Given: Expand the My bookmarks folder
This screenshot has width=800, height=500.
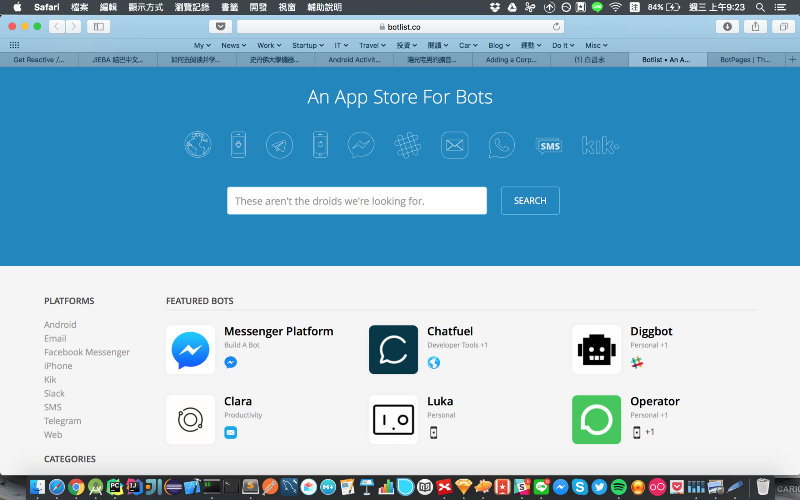Looking at the screenshot, I should tap(202, 45).
